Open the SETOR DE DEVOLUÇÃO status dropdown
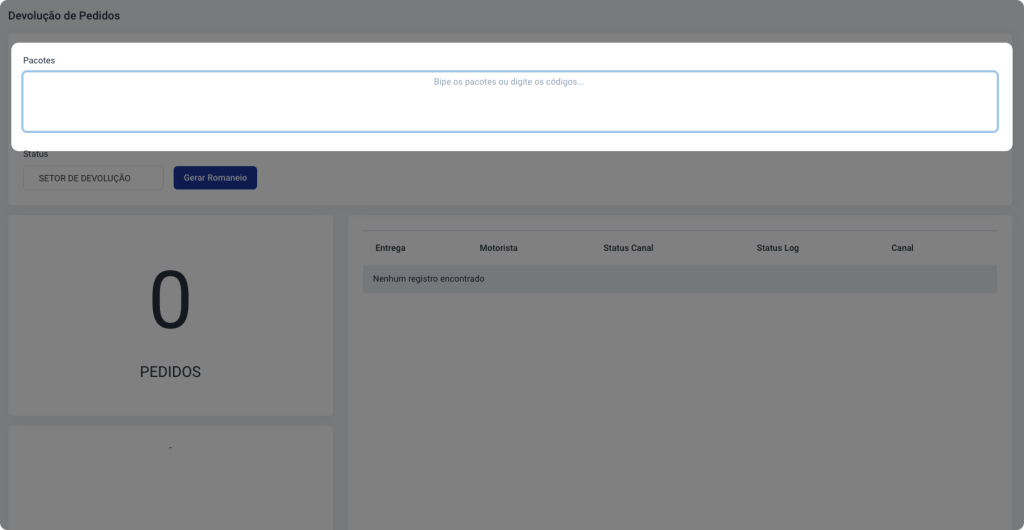 pyautogui.click(x=92, y=178)
